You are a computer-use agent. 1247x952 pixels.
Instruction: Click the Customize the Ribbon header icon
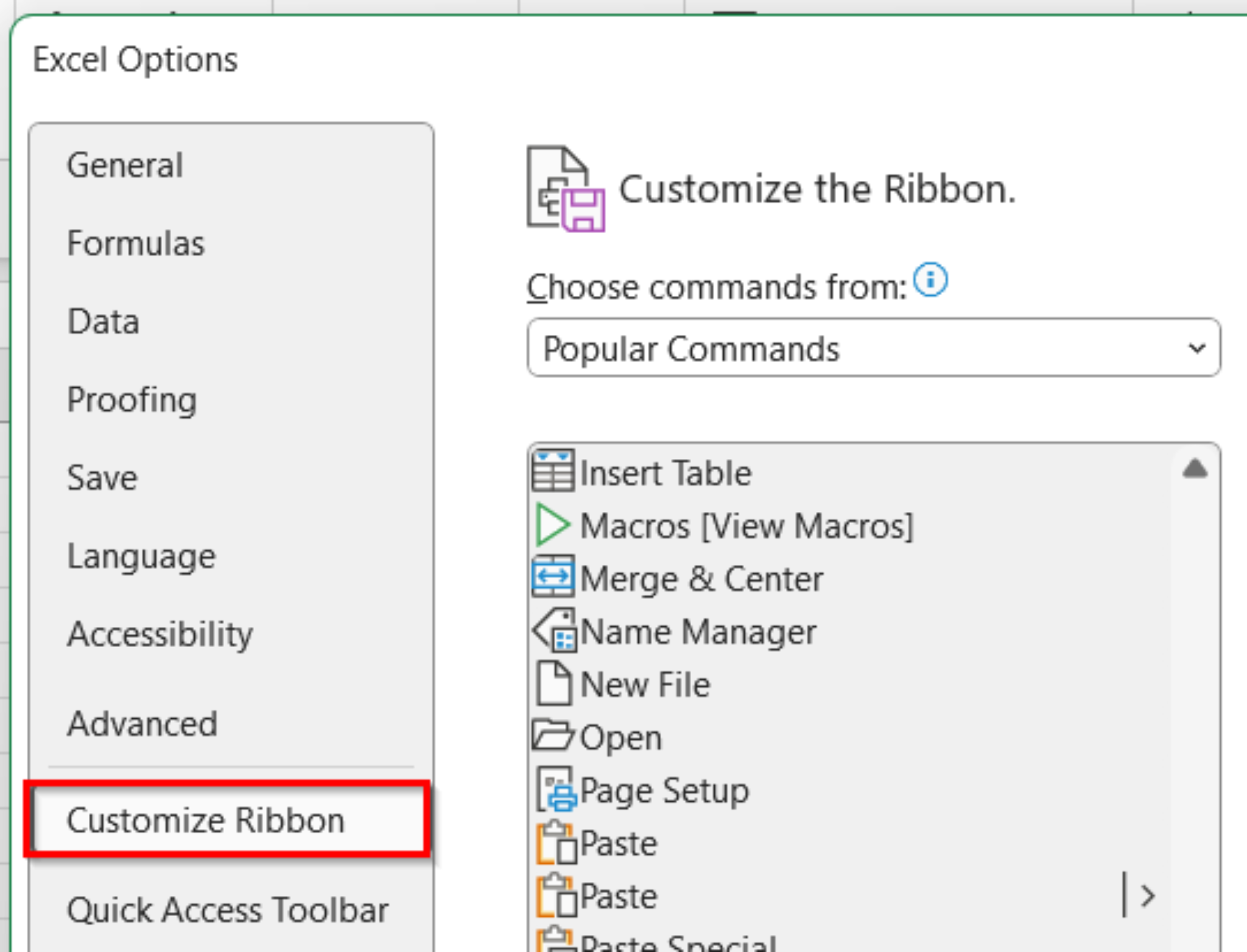(x=566, y=189)
